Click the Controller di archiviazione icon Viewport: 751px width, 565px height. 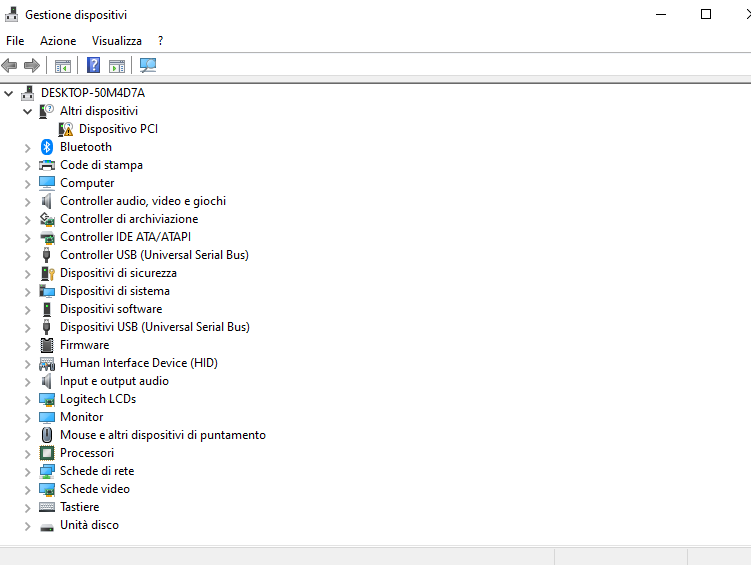47,219
